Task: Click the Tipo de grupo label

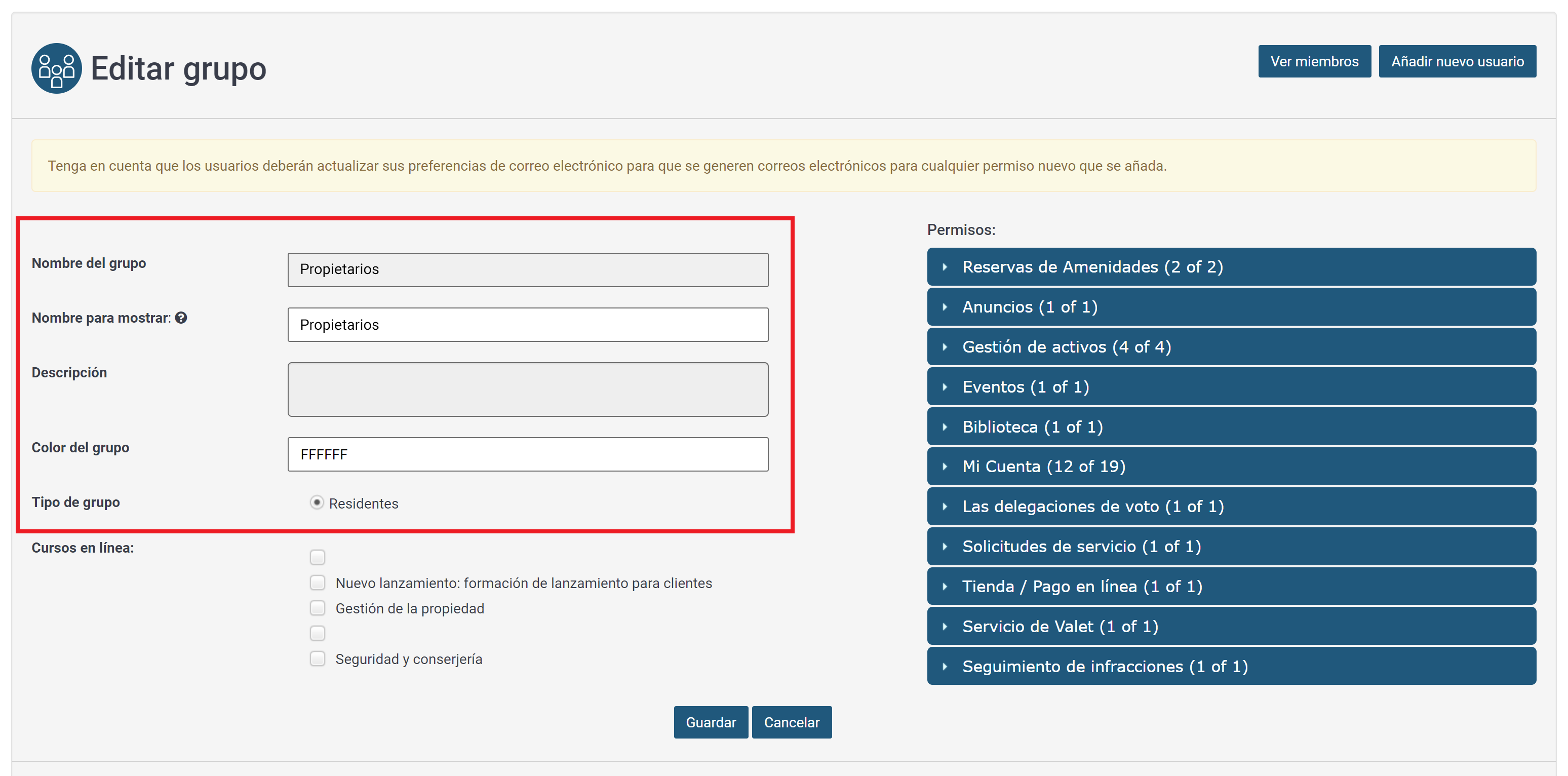Action: (75, 502)
